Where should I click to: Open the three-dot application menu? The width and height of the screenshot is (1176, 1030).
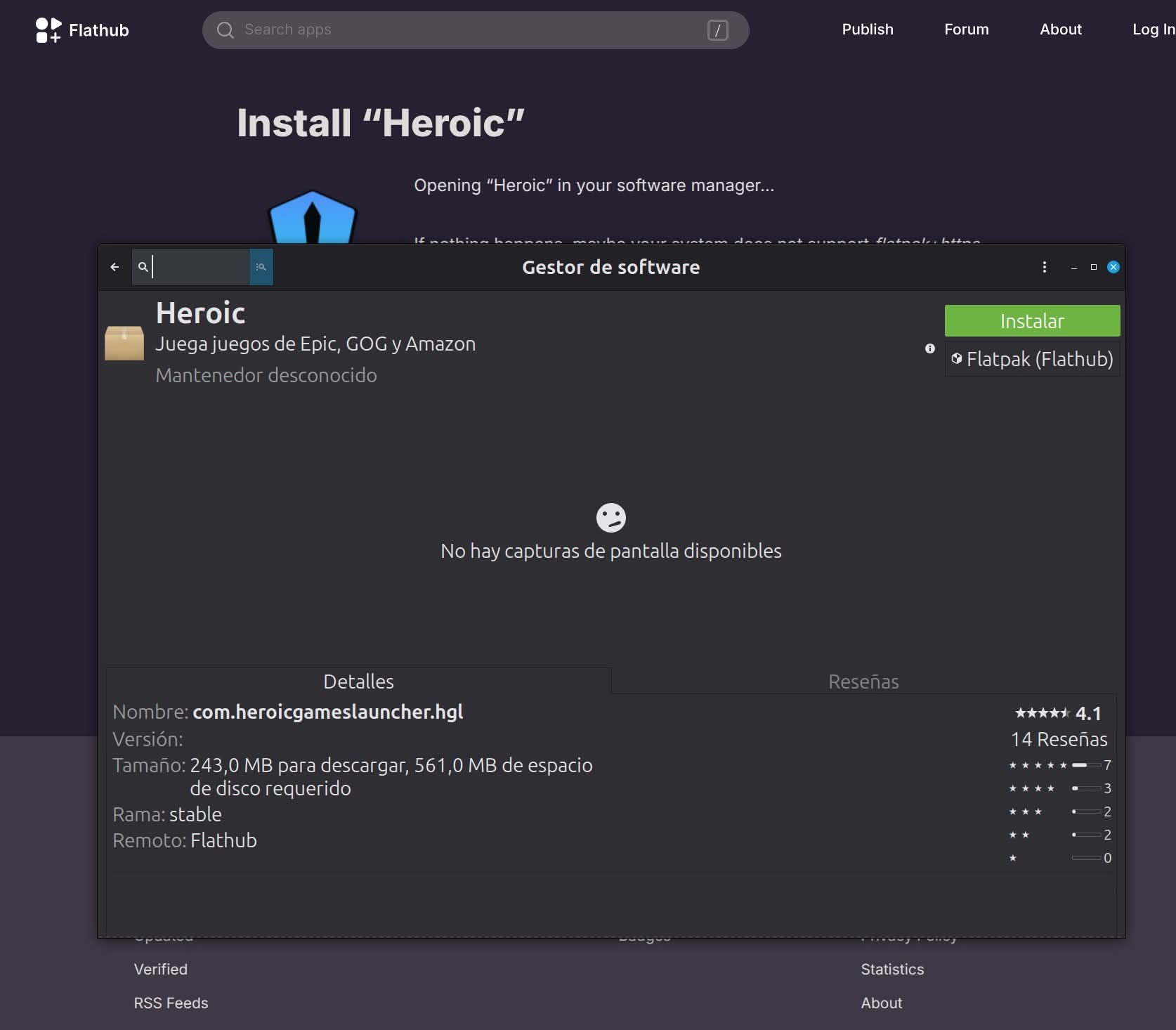pos(1044,267)
